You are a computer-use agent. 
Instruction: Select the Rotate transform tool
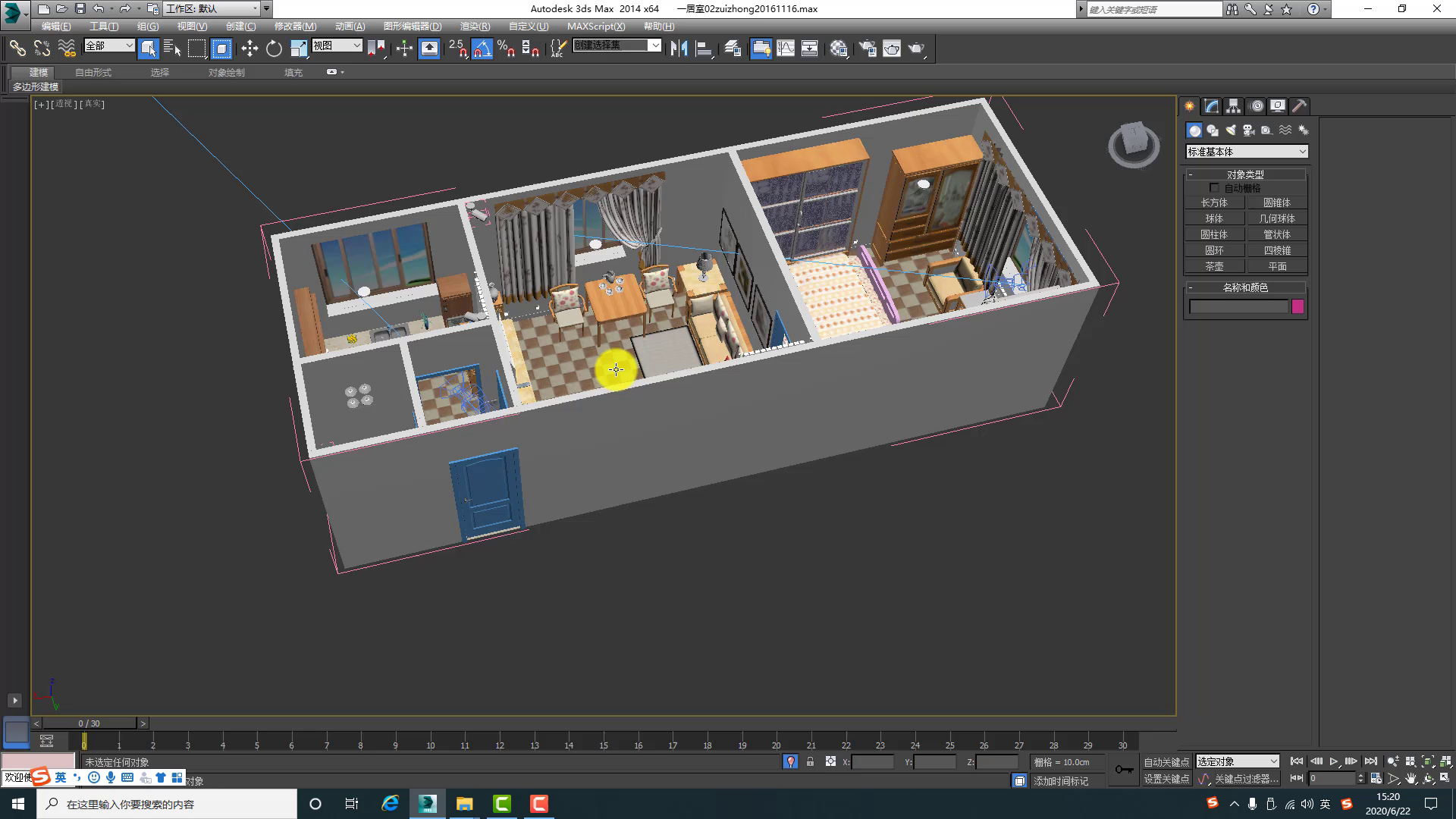[x=274, y=49]
